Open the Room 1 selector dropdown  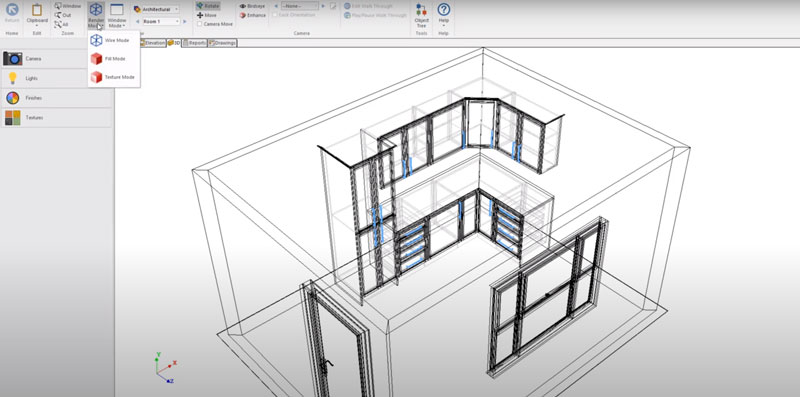click(x=161, y=21)
